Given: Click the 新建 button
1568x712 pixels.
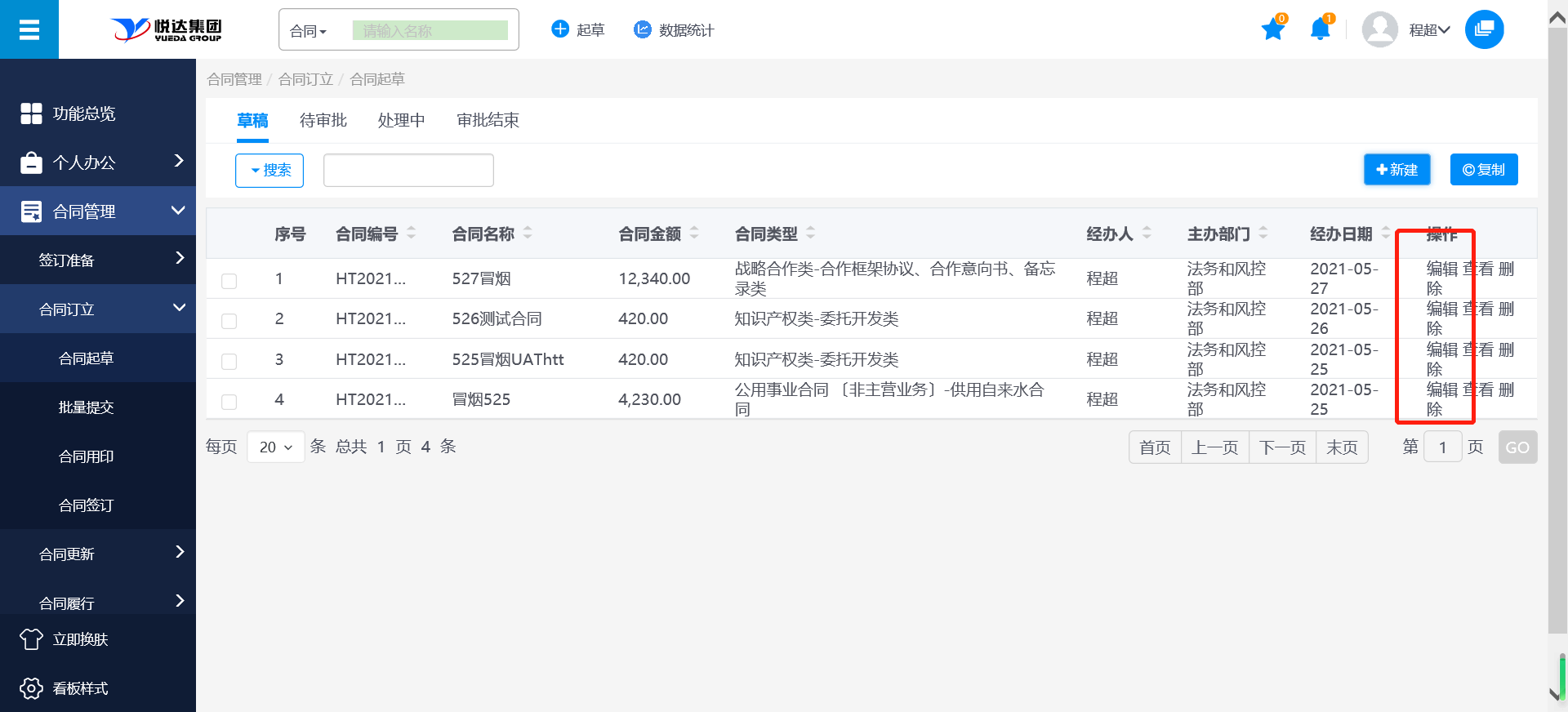Looking at the screenshot, I should (1396, 170).
